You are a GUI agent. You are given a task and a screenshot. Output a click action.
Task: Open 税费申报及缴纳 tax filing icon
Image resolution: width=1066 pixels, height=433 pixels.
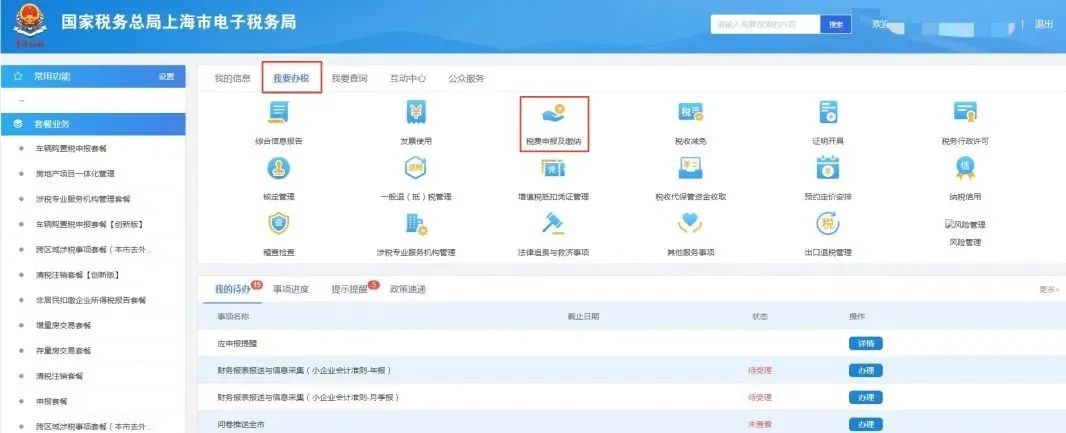tap(553, 114)
